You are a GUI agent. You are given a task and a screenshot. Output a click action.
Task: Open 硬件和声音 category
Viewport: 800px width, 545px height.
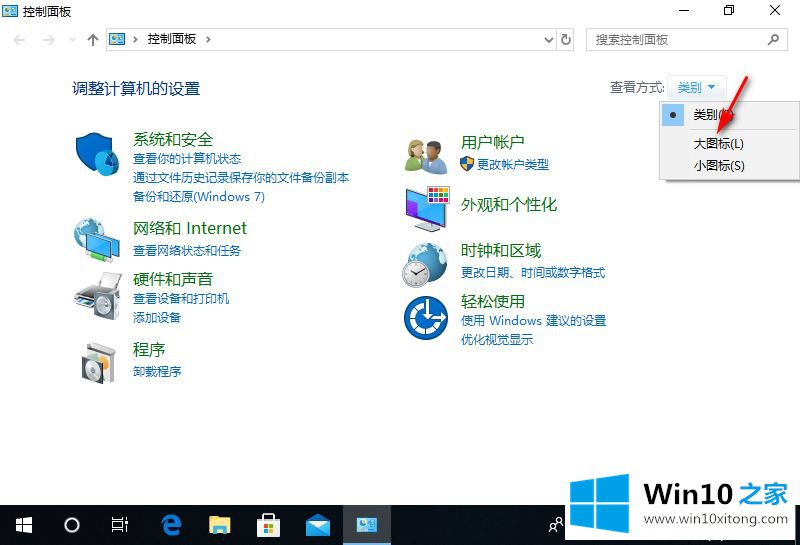click(x=173, y=279)
